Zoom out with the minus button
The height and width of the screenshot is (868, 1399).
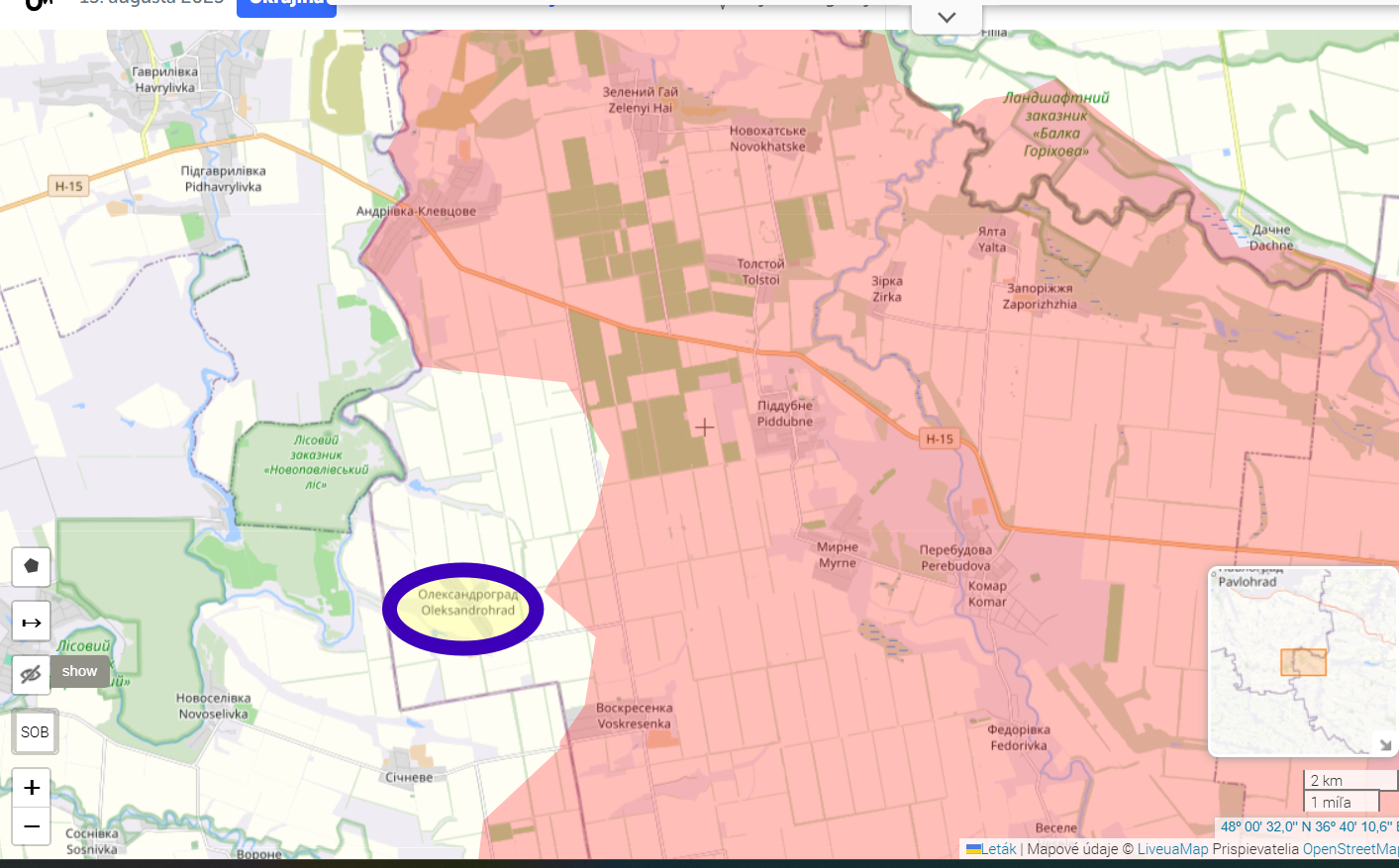click(x=32, y=826)
